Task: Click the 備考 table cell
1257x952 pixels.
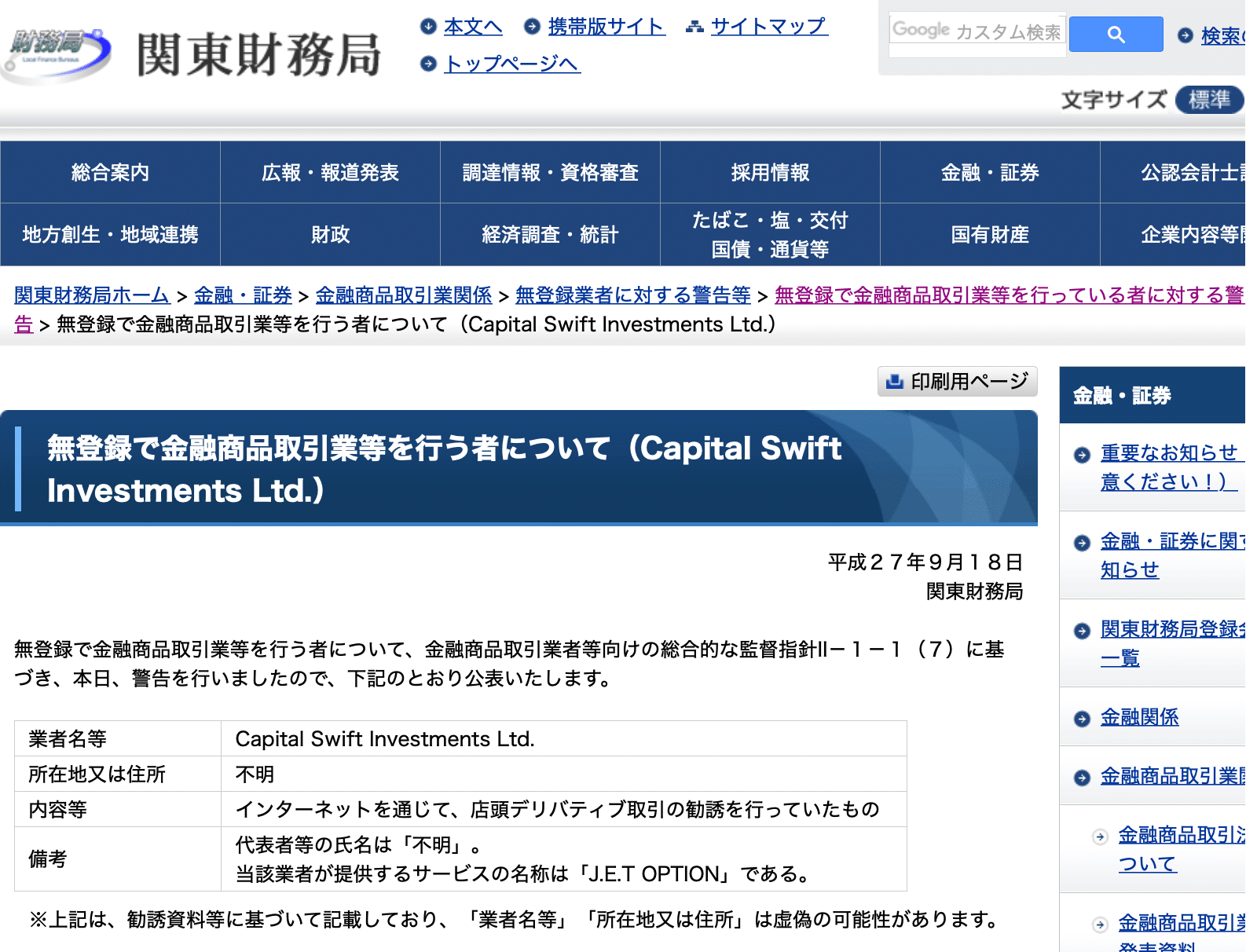Action: tap(118, 859)
